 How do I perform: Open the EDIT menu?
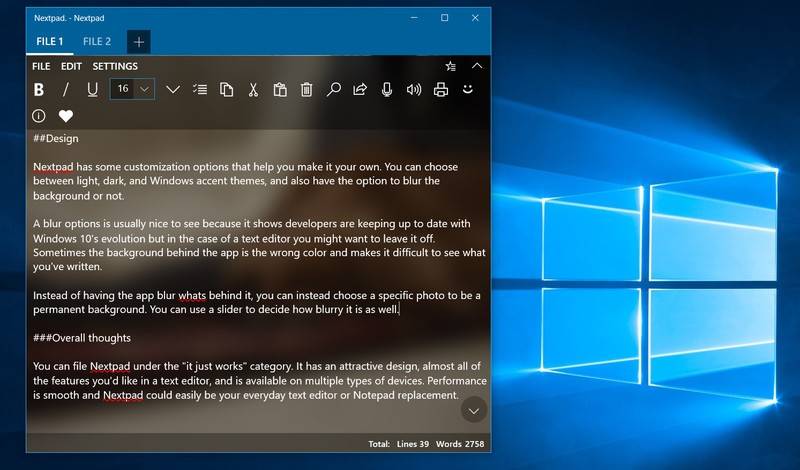71,66
